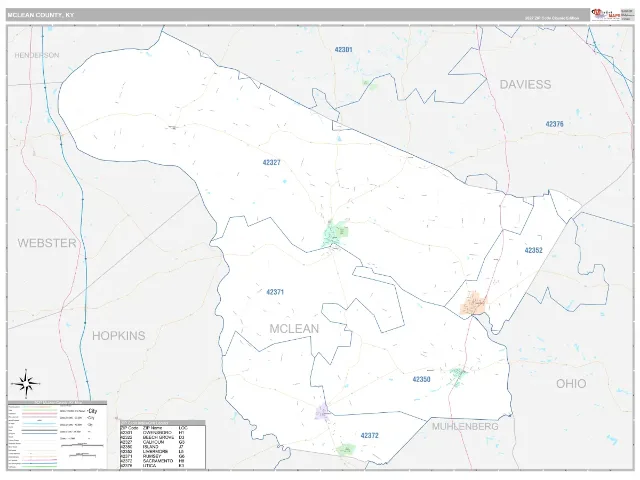Select the ZIP code label 42327

tap(271, 162)
